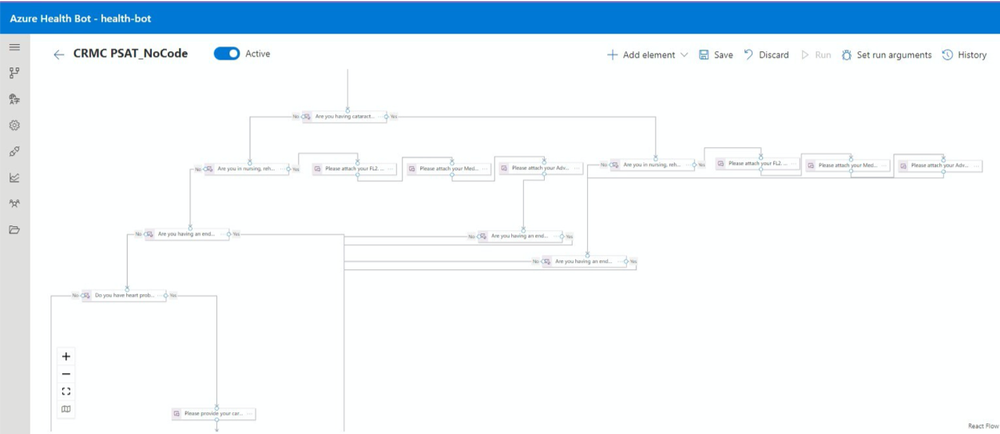
Task: Click the plus icon of Add element
Action: pos(612,55)
